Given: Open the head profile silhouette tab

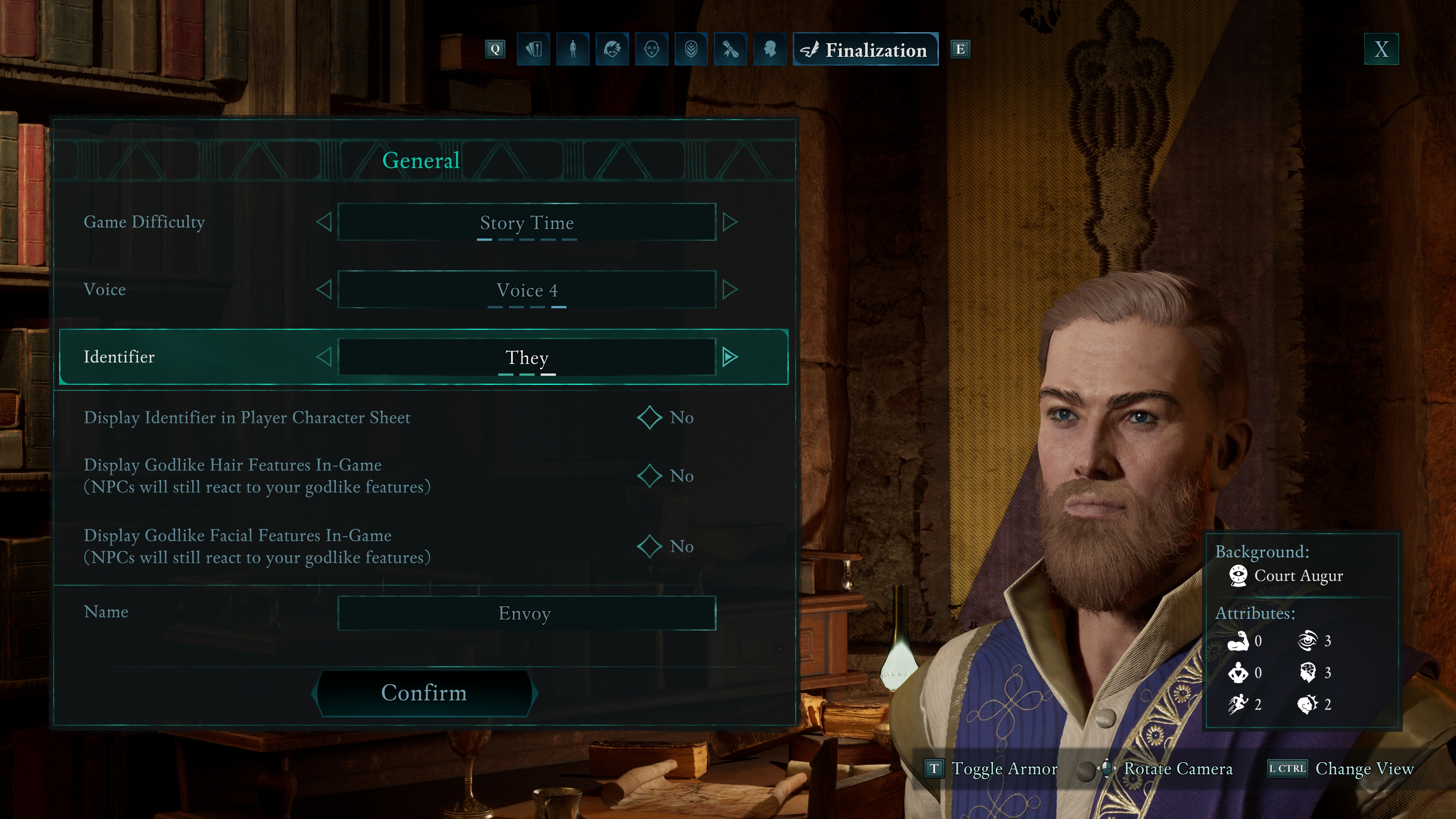Looking at the screenshot, I should (770, 49).
